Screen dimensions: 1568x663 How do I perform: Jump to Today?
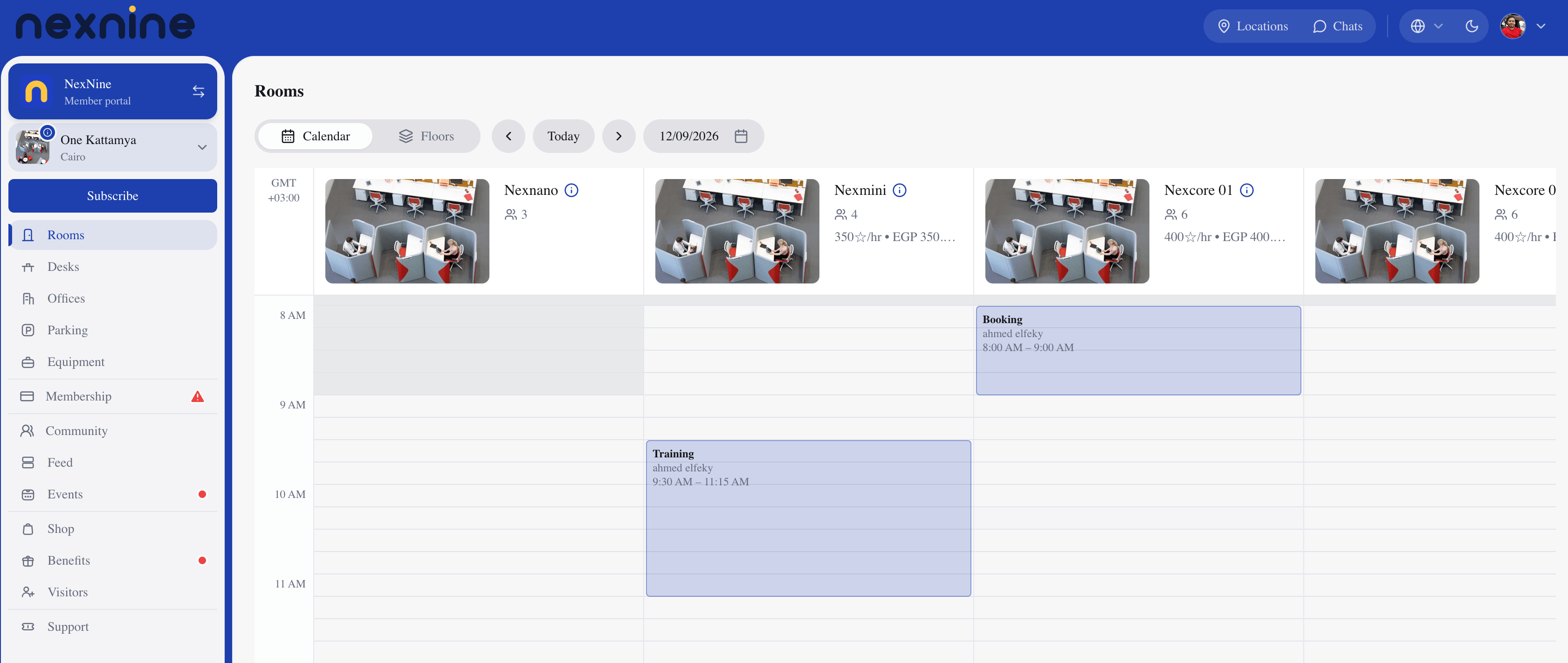coord(563,136)
